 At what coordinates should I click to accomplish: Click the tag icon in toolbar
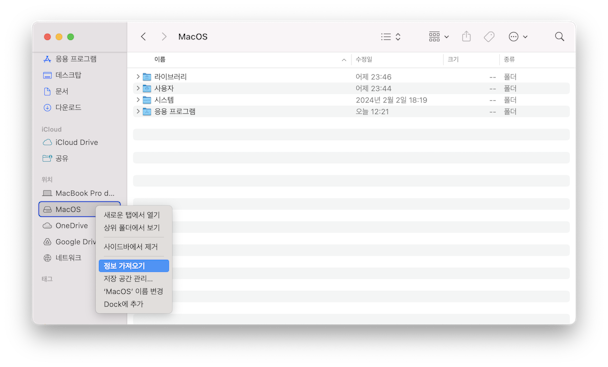click(489, 36)
